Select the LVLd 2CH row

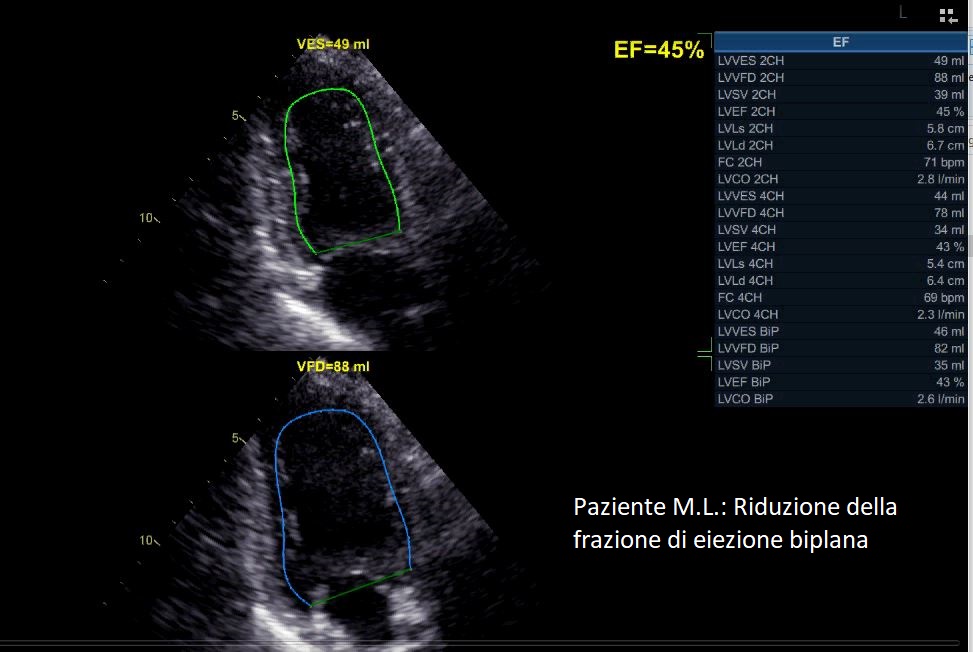coord(840,145)
